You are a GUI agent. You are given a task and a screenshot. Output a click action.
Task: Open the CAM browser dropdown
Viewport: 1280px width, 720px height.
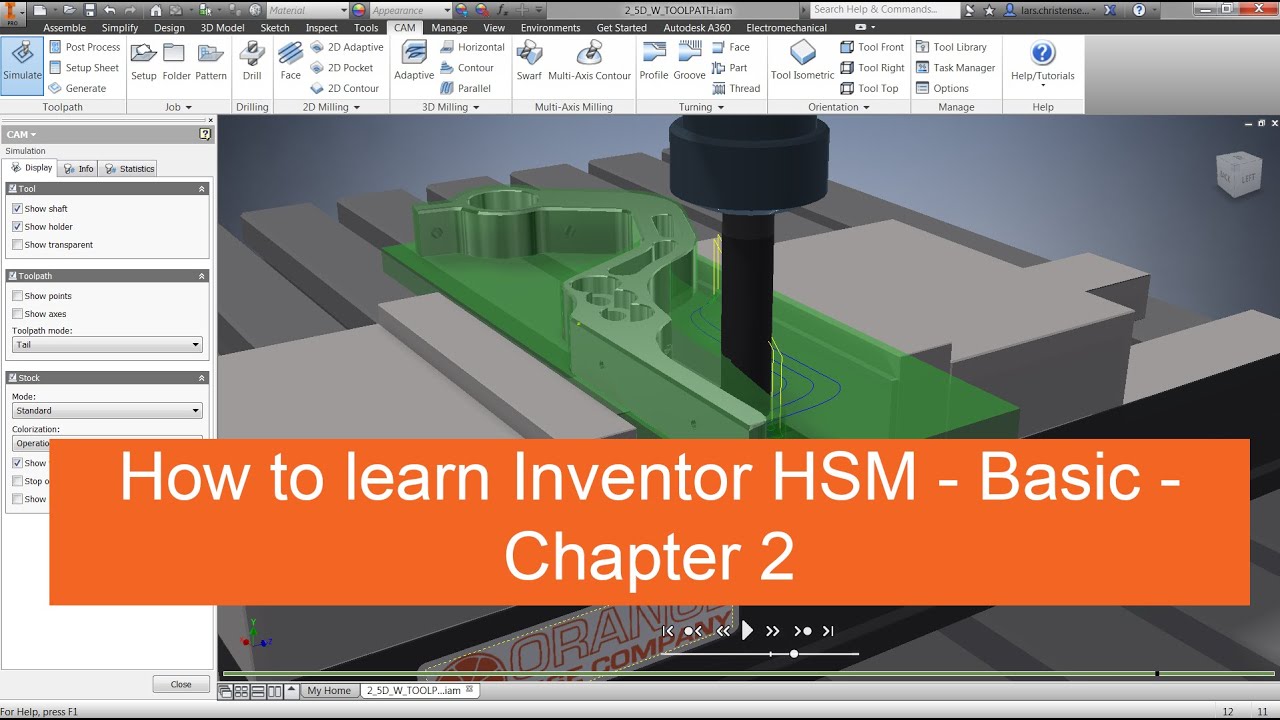tap(21, 134)
